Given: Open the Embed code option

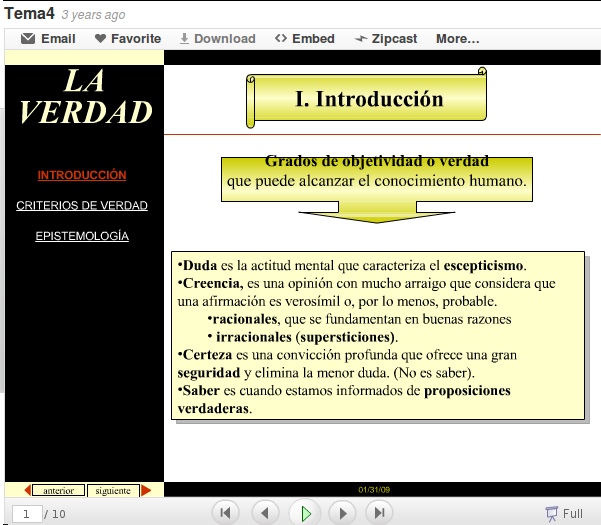Looking at the screenshot, I should tap(304, 39).
